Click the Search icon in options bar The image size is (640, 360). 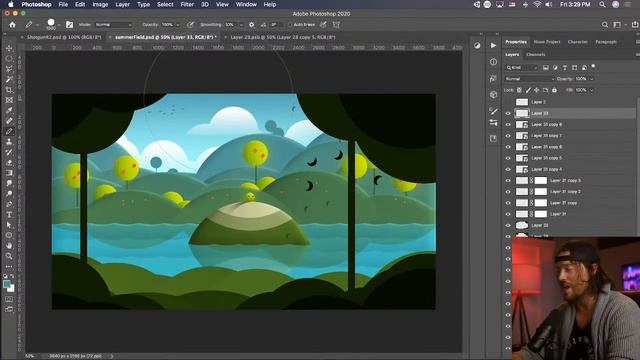coord(605,25)
